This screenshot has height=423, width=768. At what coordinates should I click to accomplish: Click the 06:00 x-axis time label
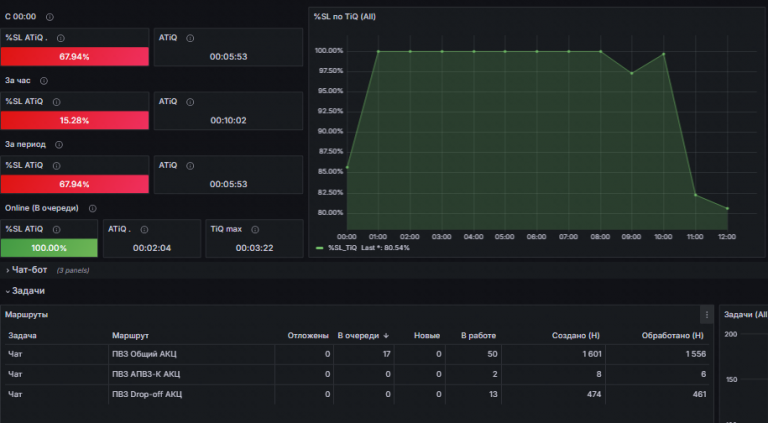pos(536,237)
